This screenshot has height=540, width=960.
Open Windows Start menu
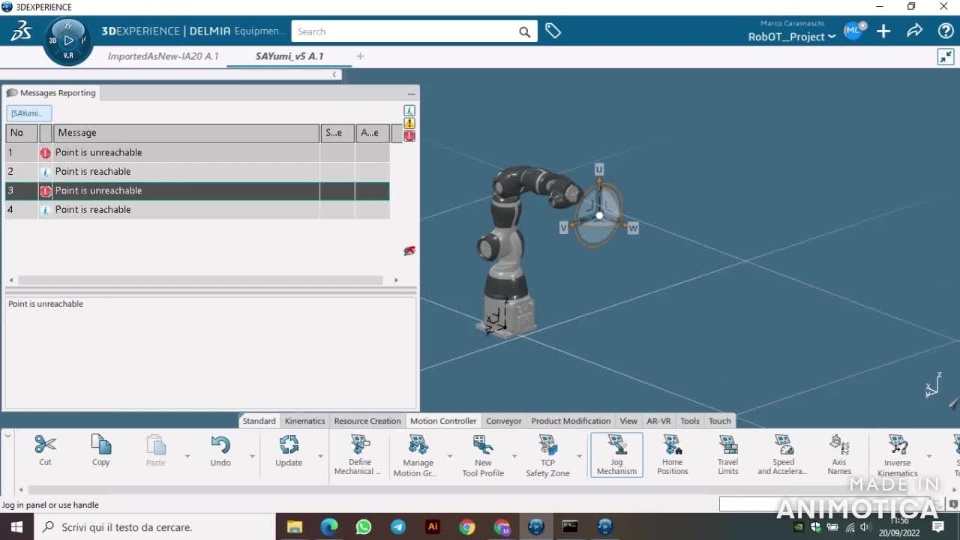(x=17, y=527)
